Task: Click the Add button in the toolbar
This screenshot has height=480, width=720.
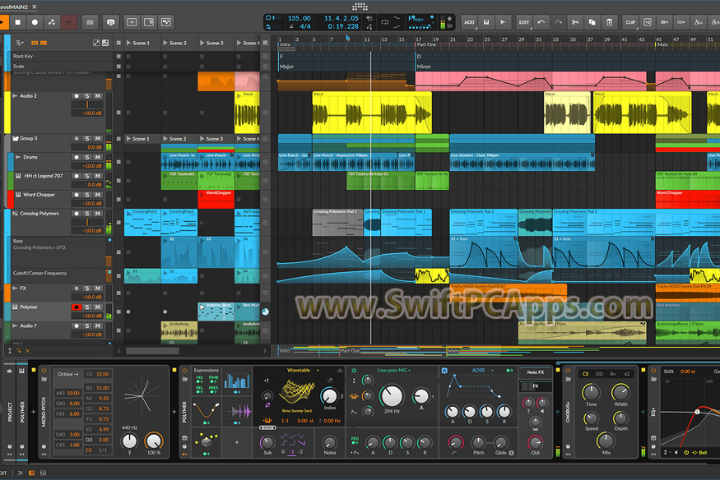Action: coord(469,22)
